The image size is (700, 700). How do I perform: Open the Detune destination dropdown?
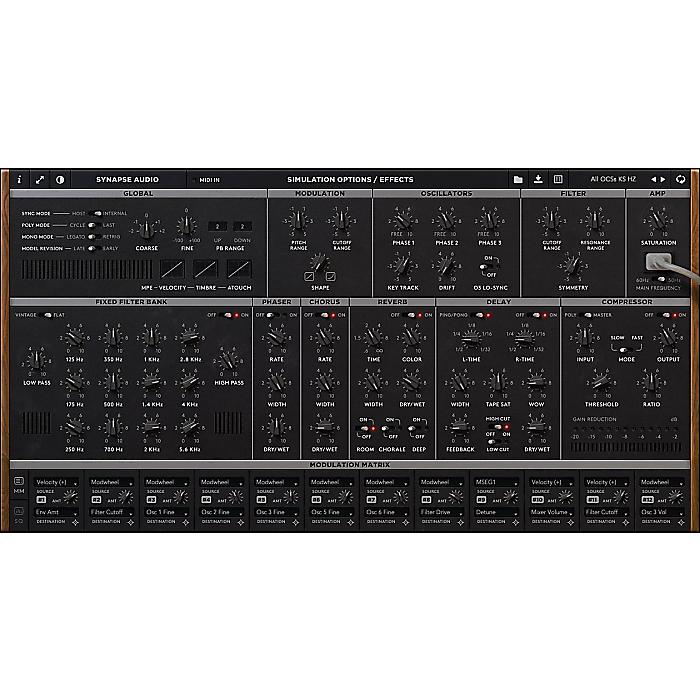coord(496,511)
